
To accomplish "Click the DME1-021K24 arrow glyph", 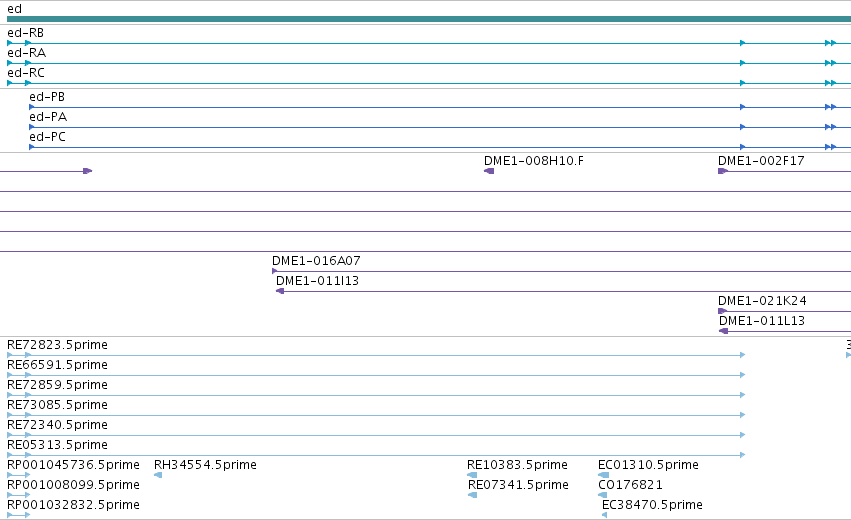I will coord(722,311).
